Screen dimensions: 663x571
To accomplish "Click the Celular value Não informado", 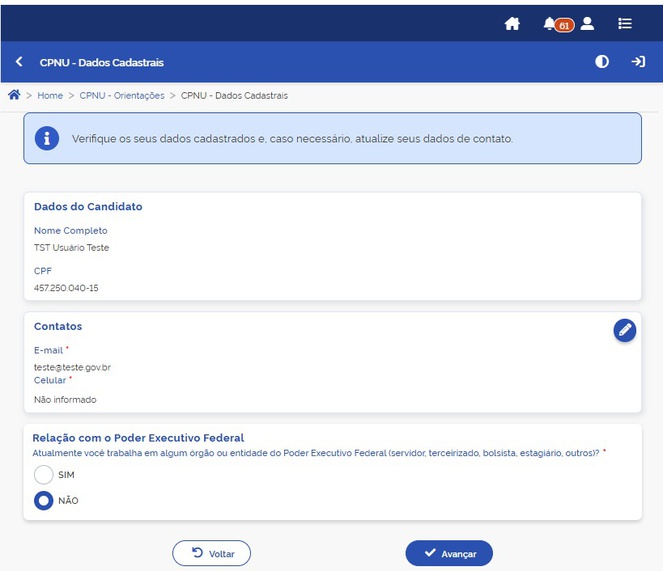I will tap(65, 399).
